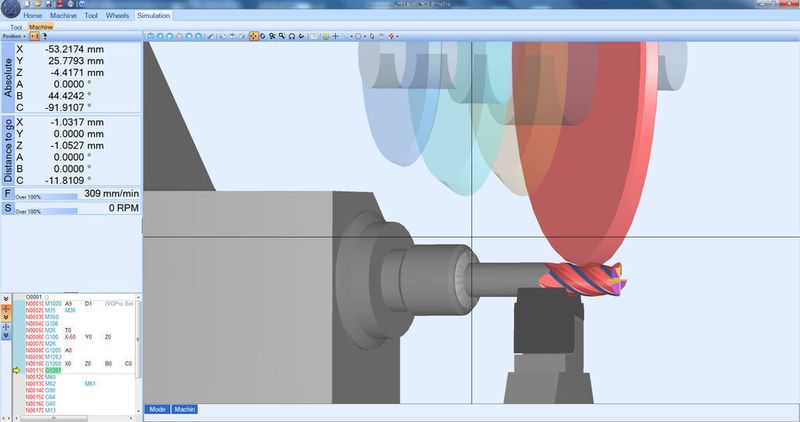This screenshot has height=422, width=800.
Task: Click the Machin button below the viewport
Action: [x=184, y=409]
